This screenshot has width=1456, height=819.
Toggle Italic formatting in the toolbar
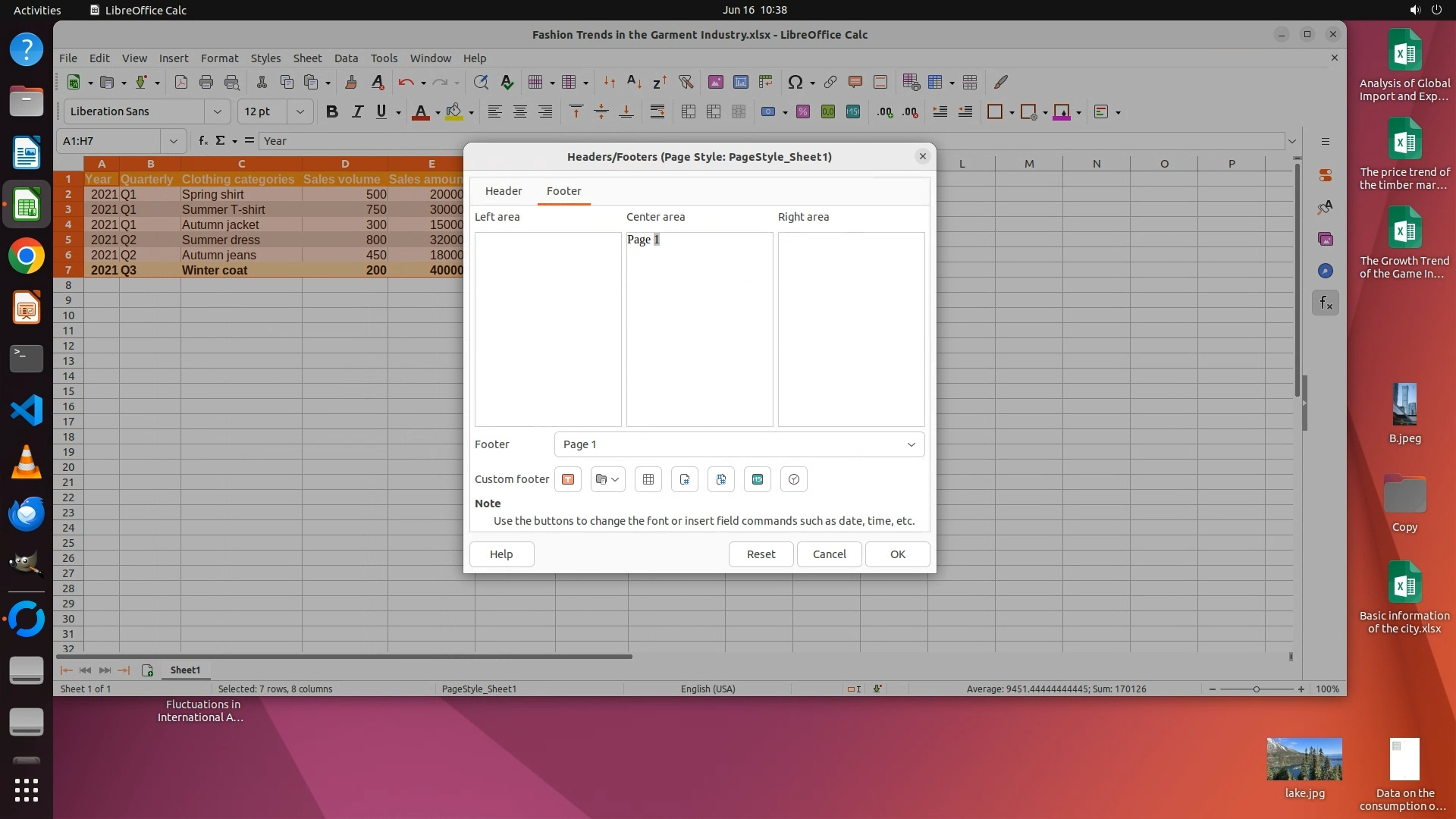point(356,112)
